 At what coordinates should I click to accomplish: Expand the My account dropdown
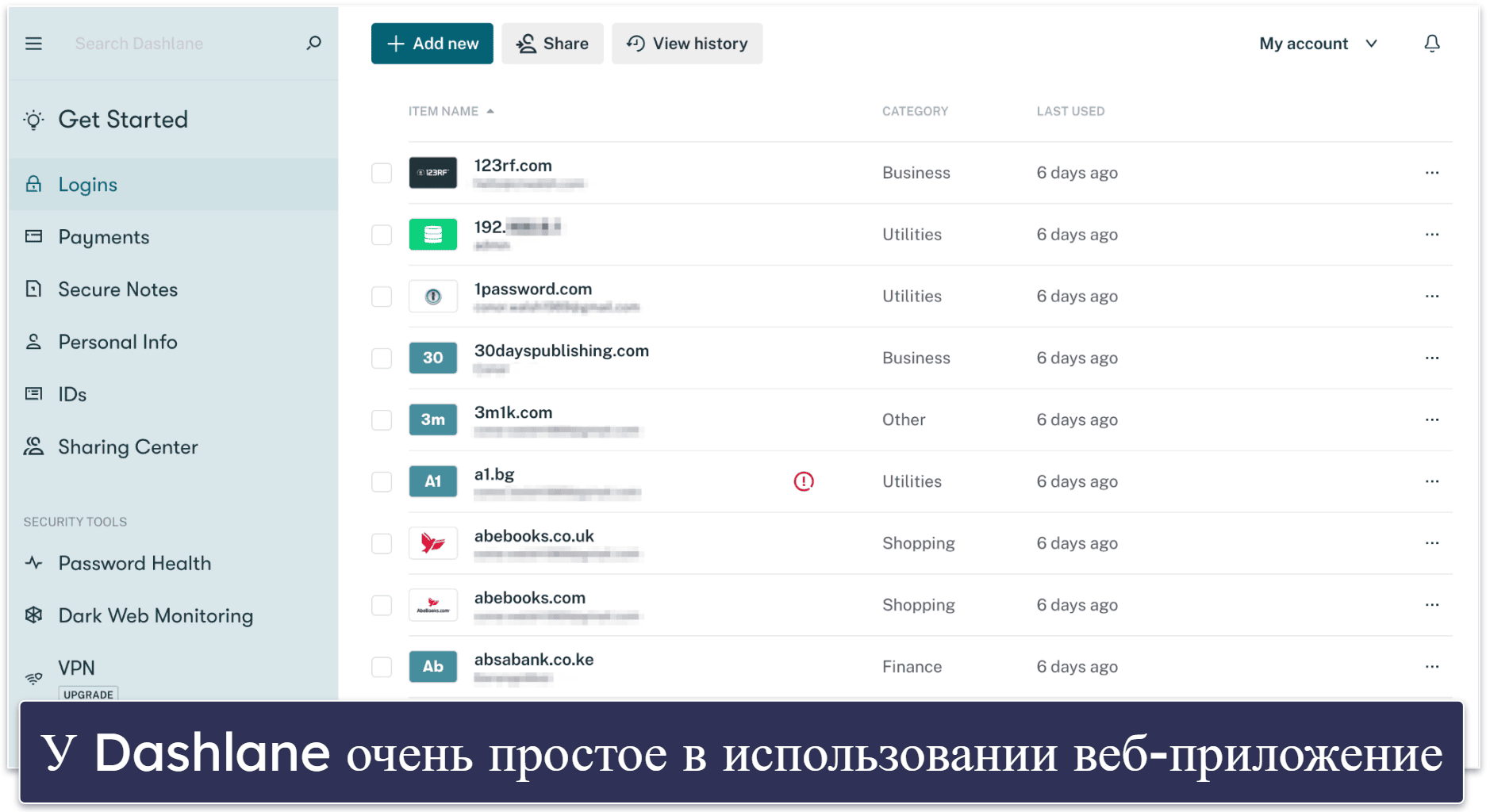click(x=1319, y=44)
